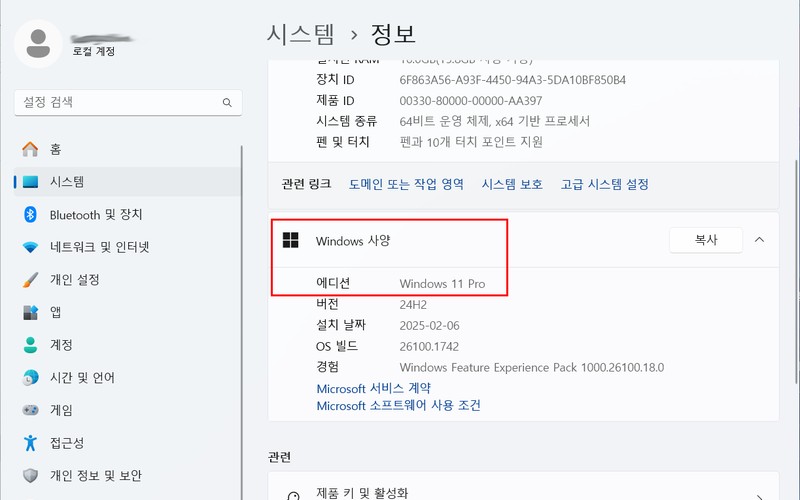Click the network Wi-Fi icon
The width and height of the screenshot is (800, 500).
[30, 247]
